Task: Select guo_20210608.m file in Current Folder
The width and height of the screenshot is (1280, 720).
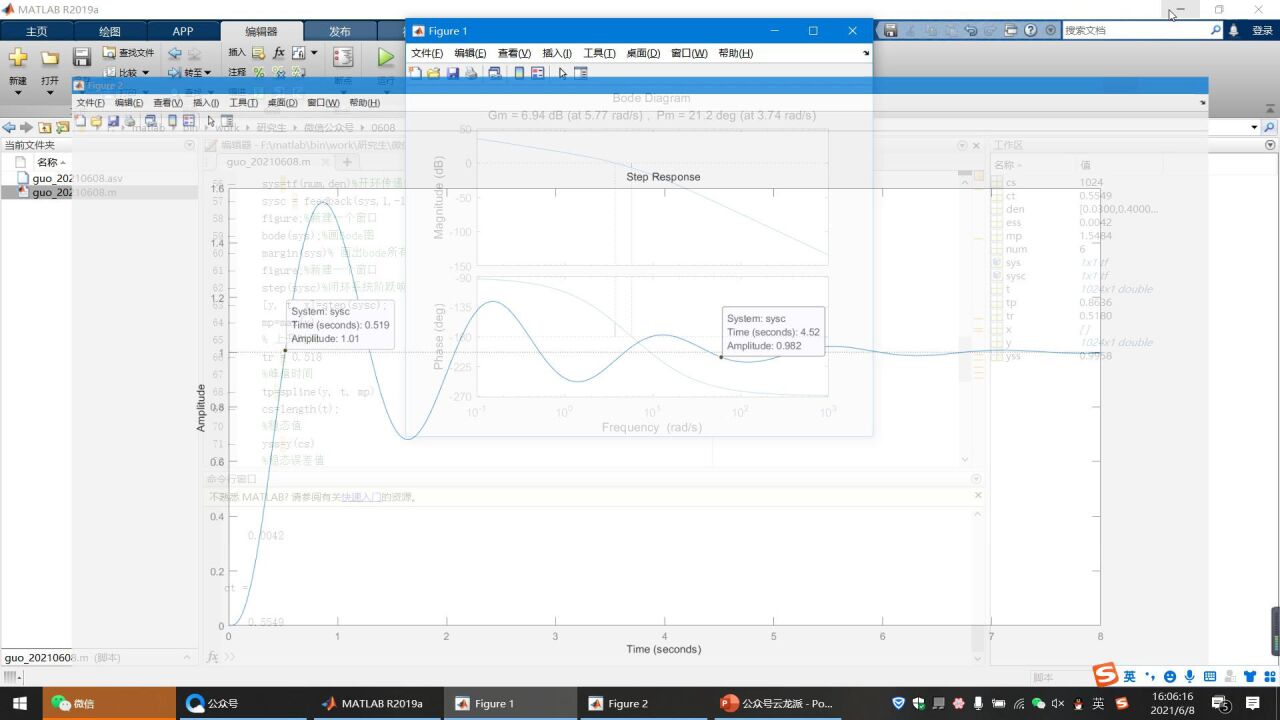Action: coord(74,192)
